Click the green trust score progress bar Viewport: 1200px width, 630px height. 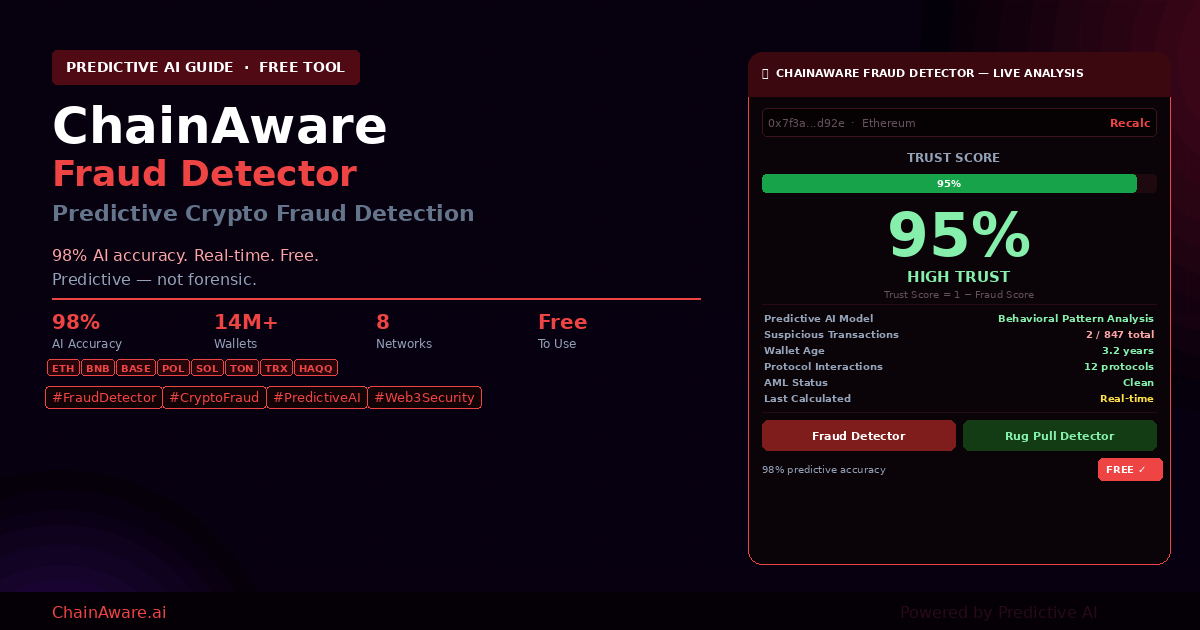click(948, 184)
